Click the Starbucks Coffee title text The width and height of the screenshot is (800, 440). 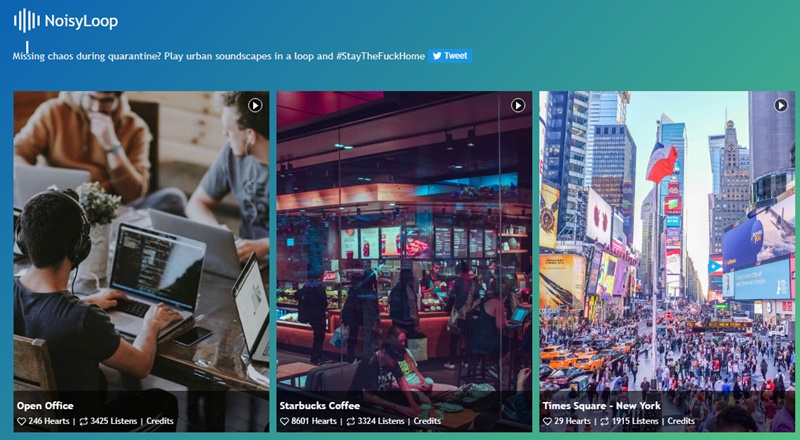319,406
